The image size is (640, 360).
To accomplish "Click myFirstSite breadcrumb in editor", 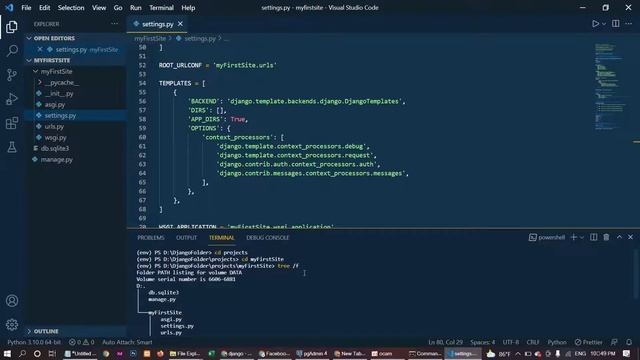I will pyautogui.click(x=150, y=38).
